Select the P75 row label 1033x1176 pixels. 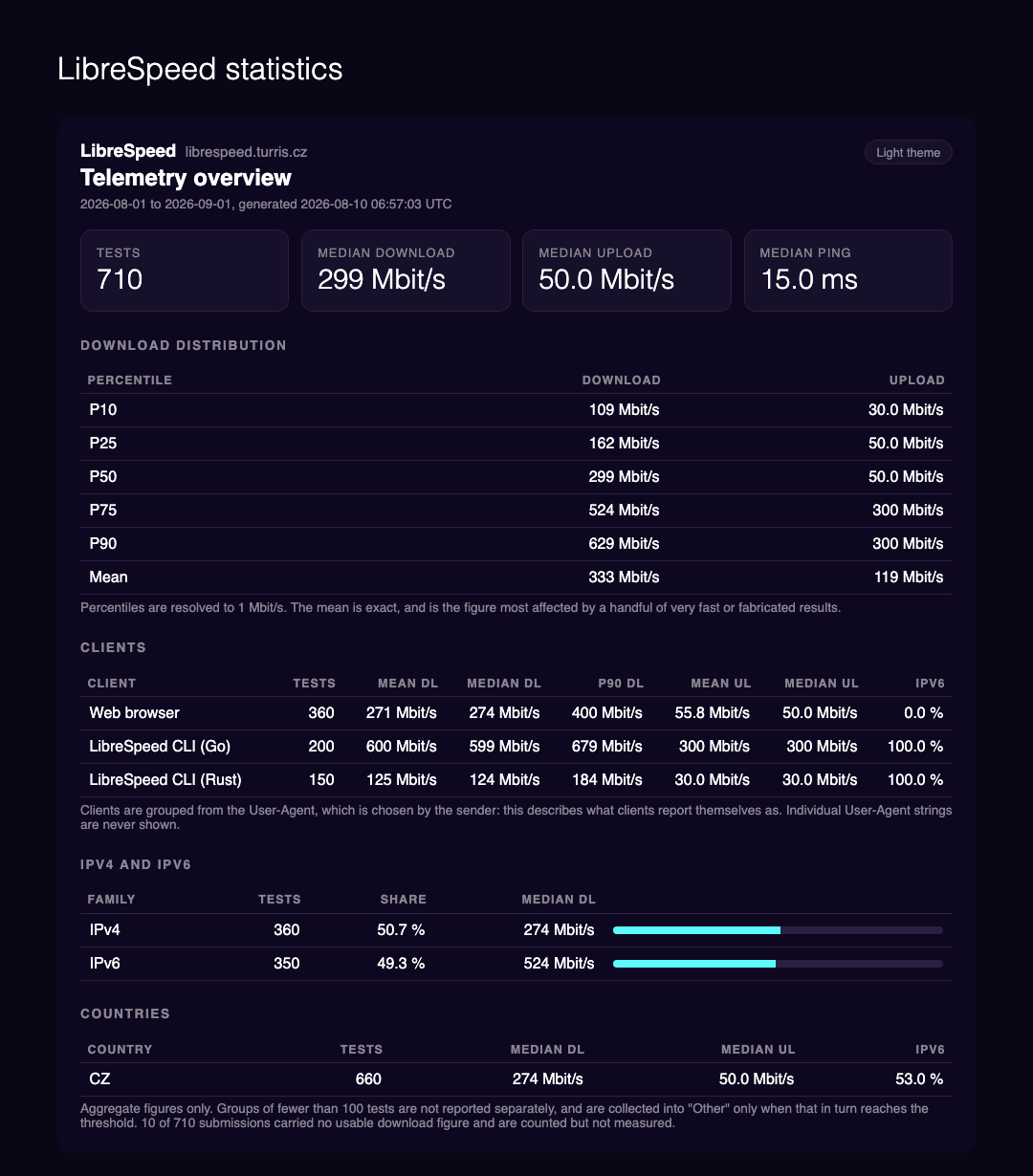tap(103, 511)
